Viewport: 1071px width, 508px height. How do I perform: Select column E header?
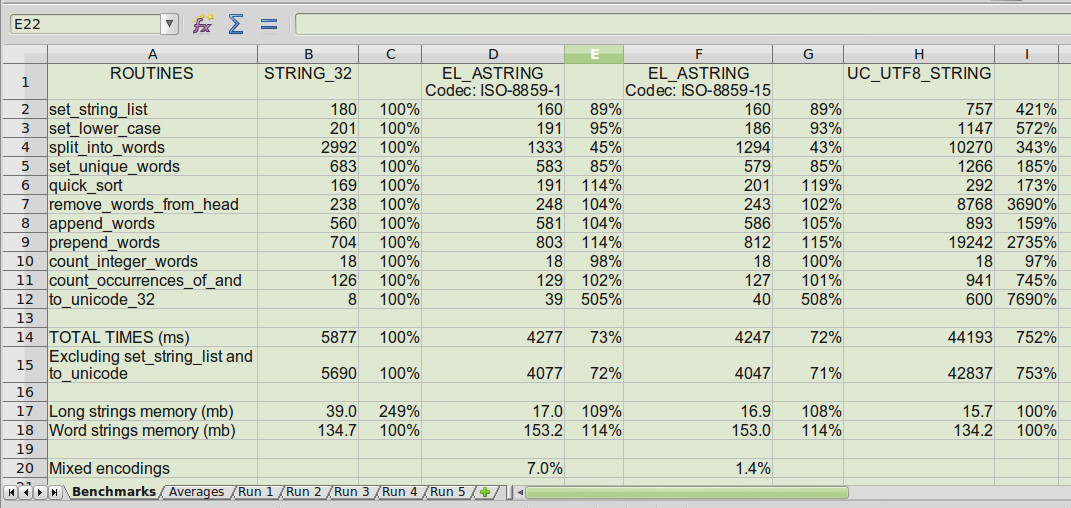click(x=594, y=54)
